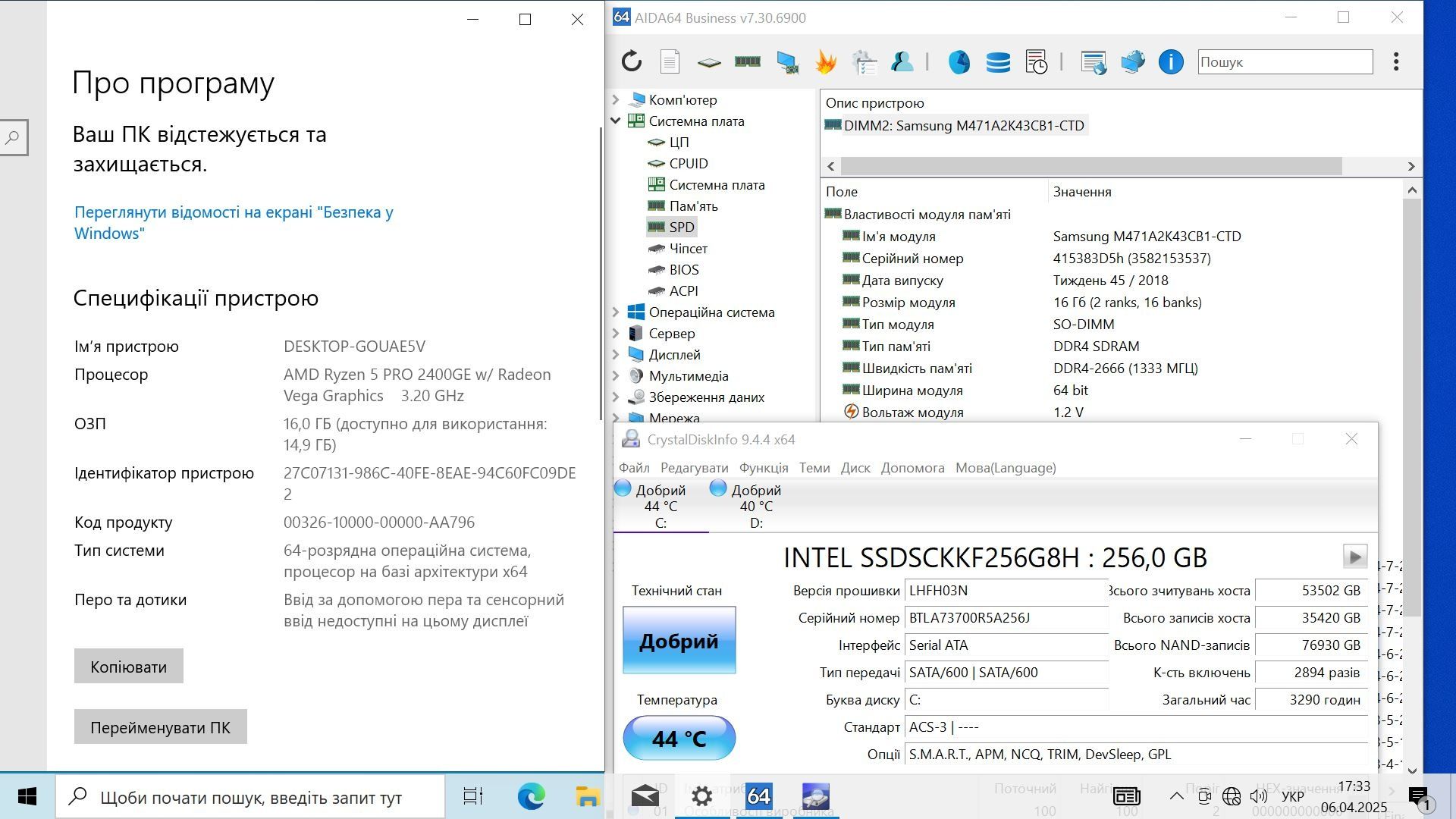Open the AIDA64 report page icon
Screen dimensions: 1456x819
(670, 61)
